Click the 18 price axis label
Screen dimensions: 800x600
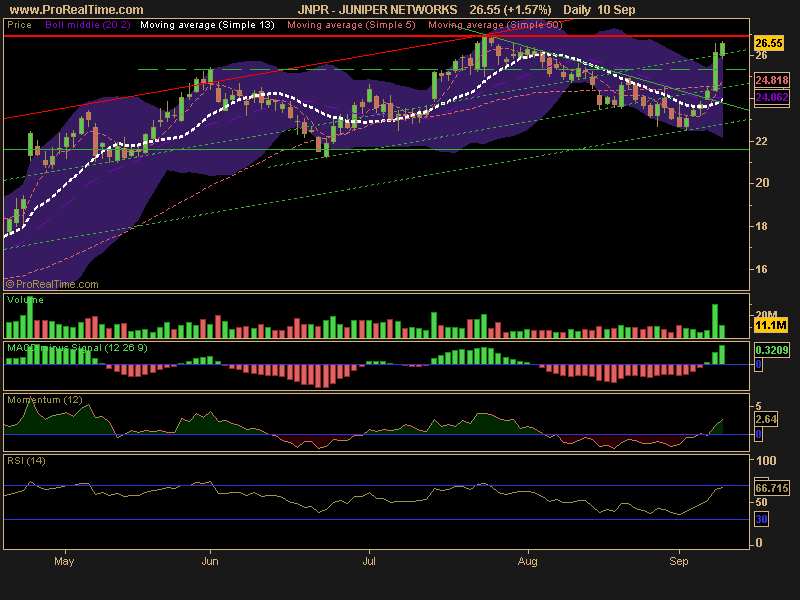click(761, 226)
